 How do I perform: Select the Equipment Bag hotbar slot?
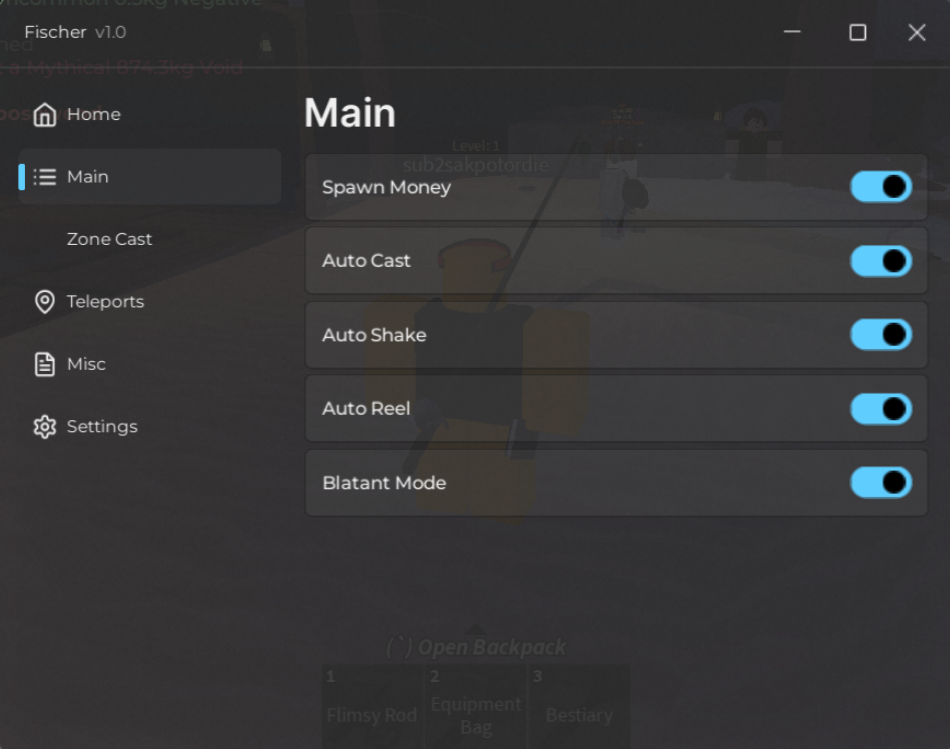click(x=476, y=707)
